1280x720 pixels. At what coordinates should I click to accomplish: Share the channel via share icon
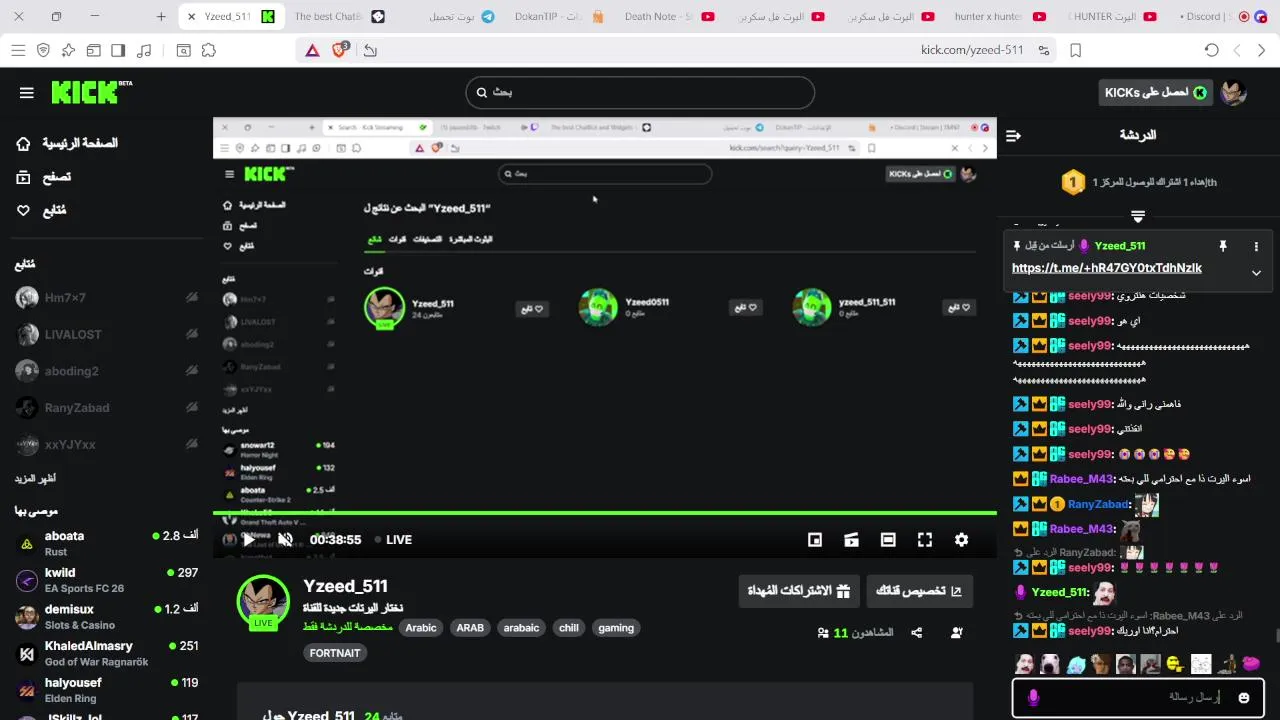(x=917, y=633)
